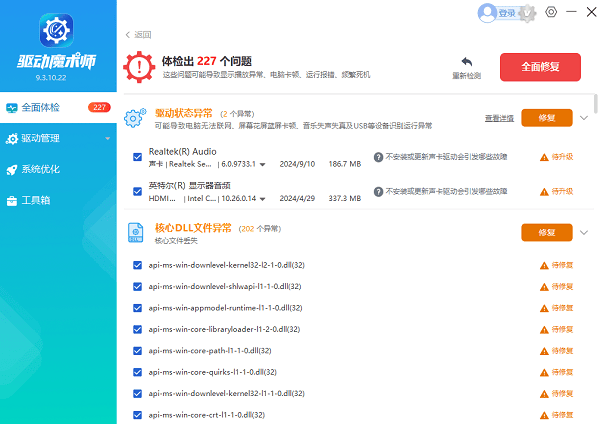Click the warning triangle for core-path-l1-1-0.dll
The image size is (600, 424).
(544, 351)
